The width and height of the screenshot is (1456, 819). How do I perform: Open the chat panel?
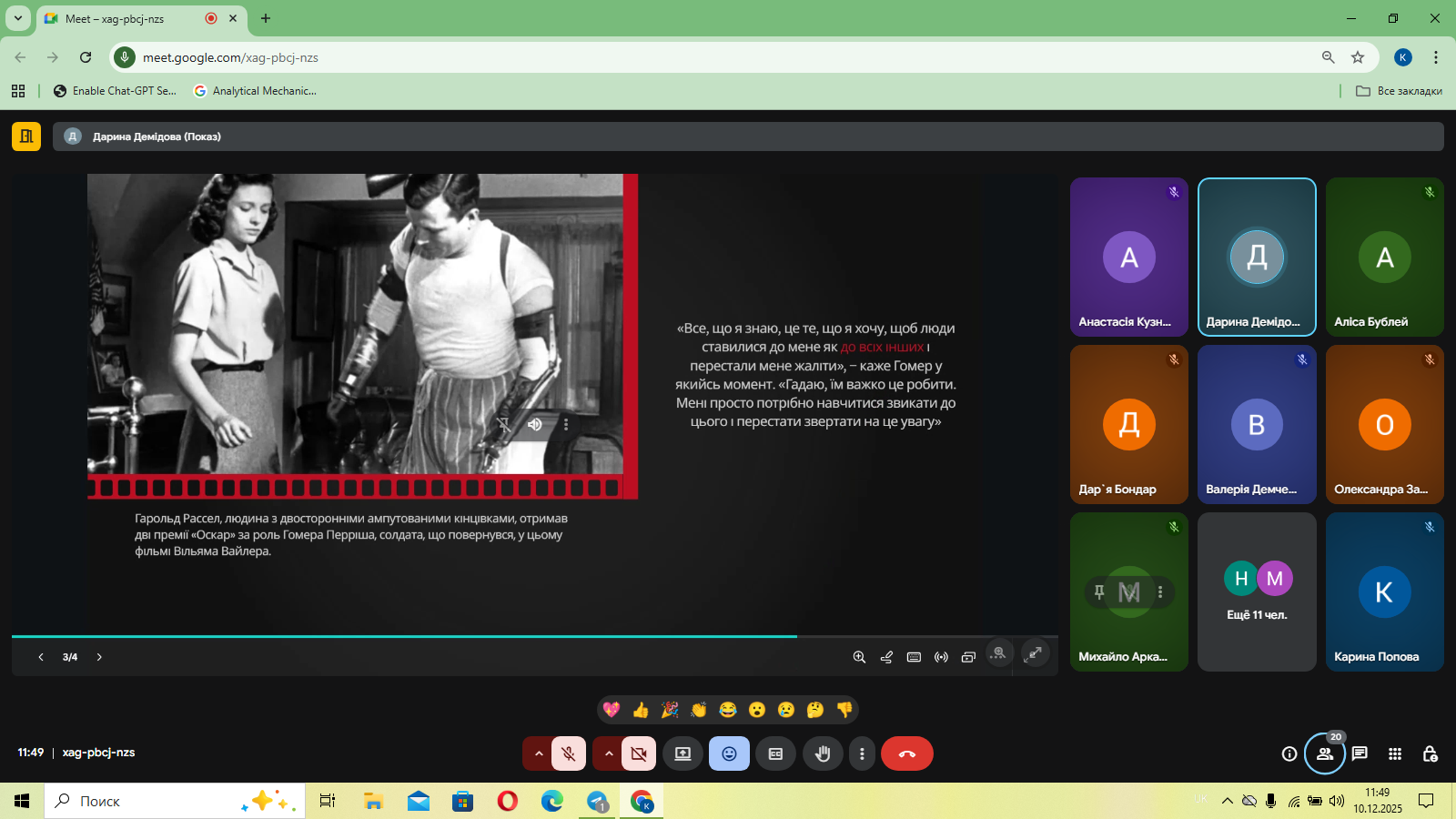click(x=1360, y=753)
